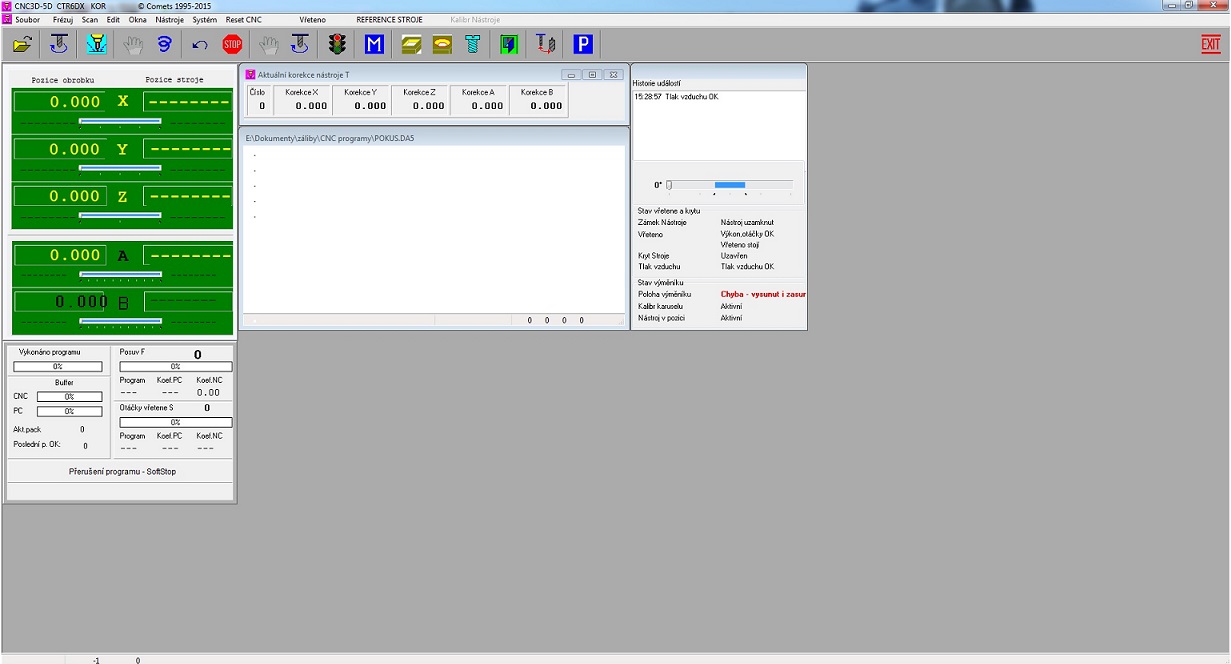Click Reset CNC in menu bar

243,20
